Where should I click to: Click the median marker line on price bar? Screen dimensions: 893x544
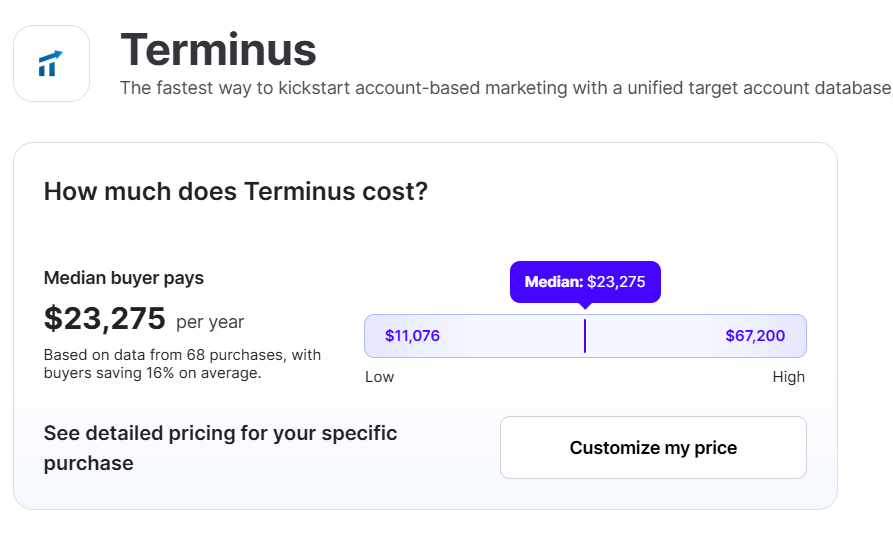point(585,336)
